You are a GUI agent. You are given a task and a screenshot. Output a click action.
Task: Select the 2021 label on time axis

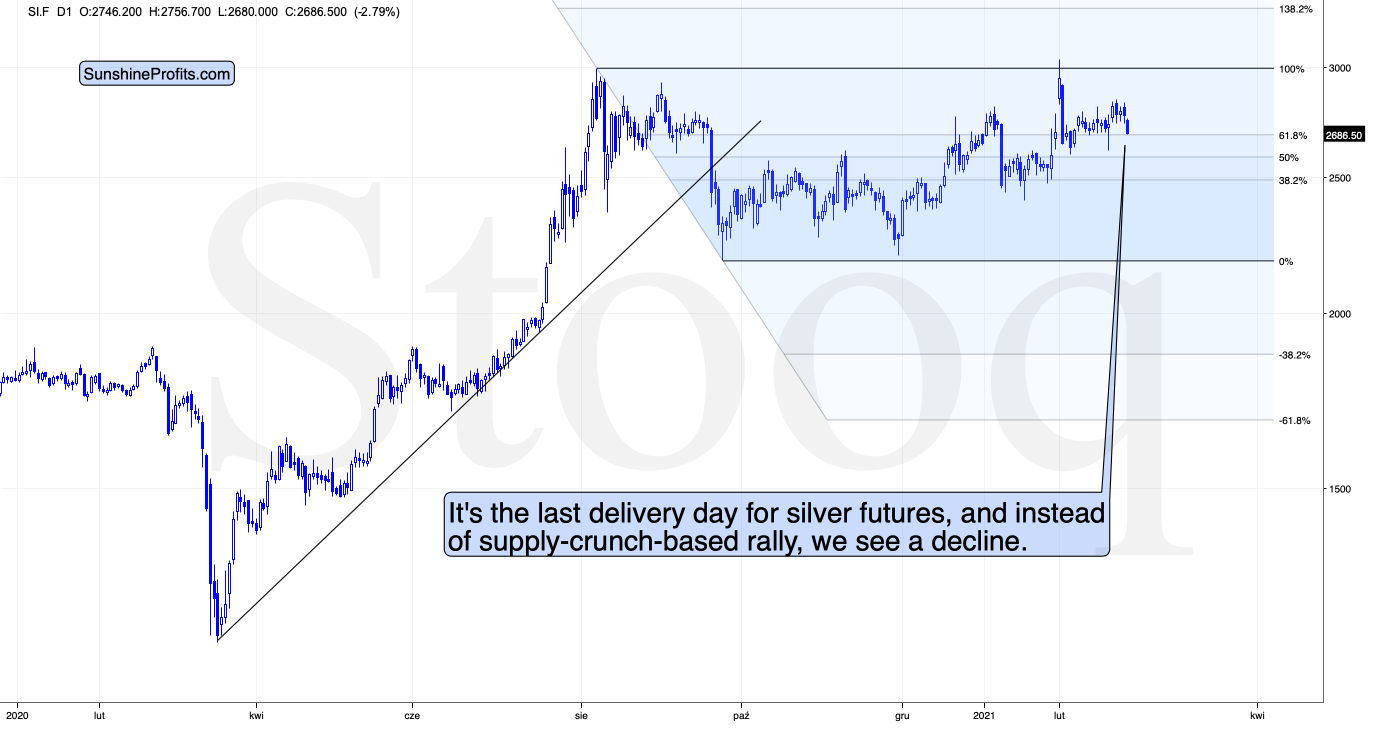point(985,716)
